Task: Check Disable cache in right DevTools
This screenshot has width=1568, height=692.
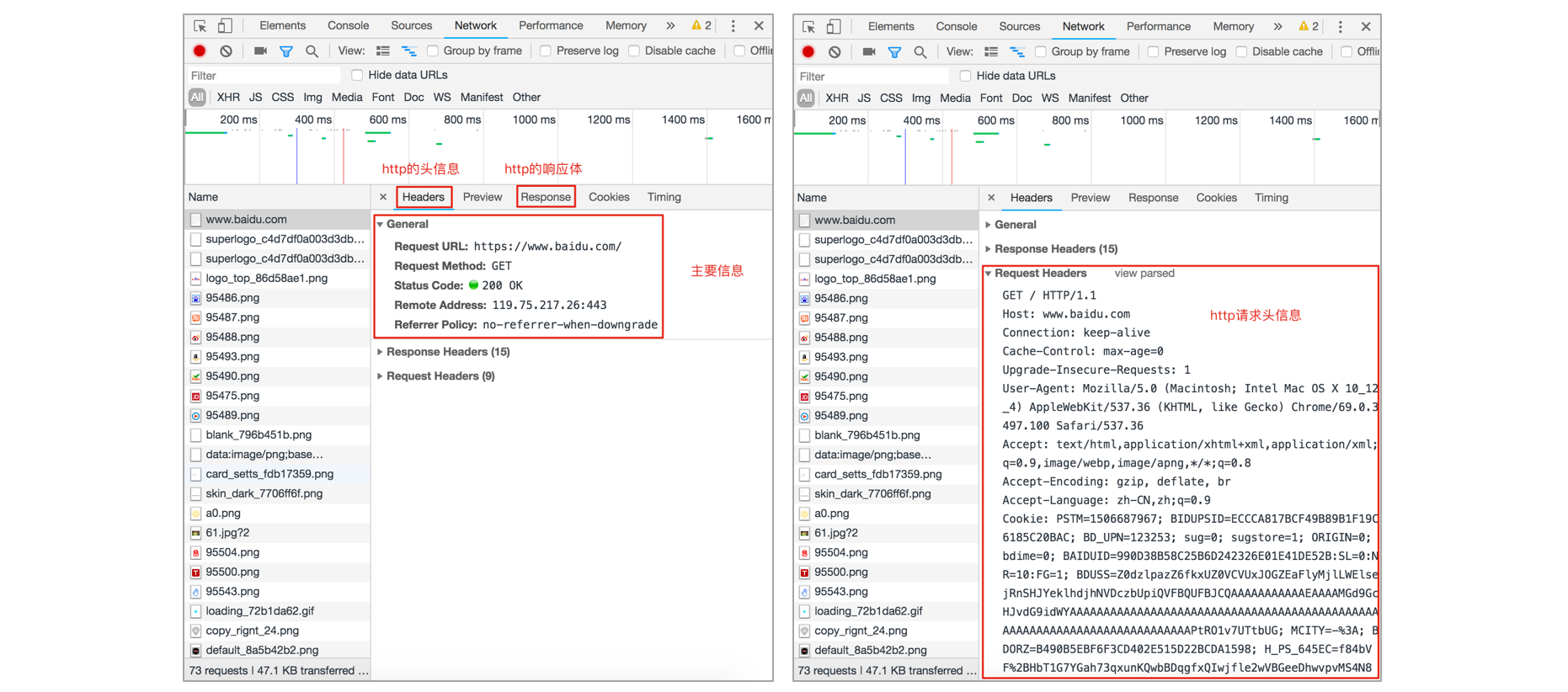Action: coord(1242,52)
